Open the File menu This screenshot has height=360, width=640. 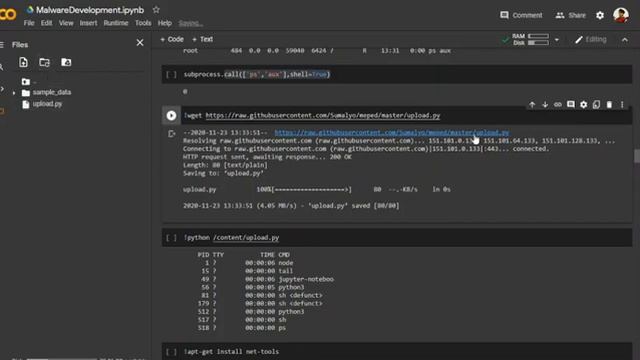tap(29, 23)
